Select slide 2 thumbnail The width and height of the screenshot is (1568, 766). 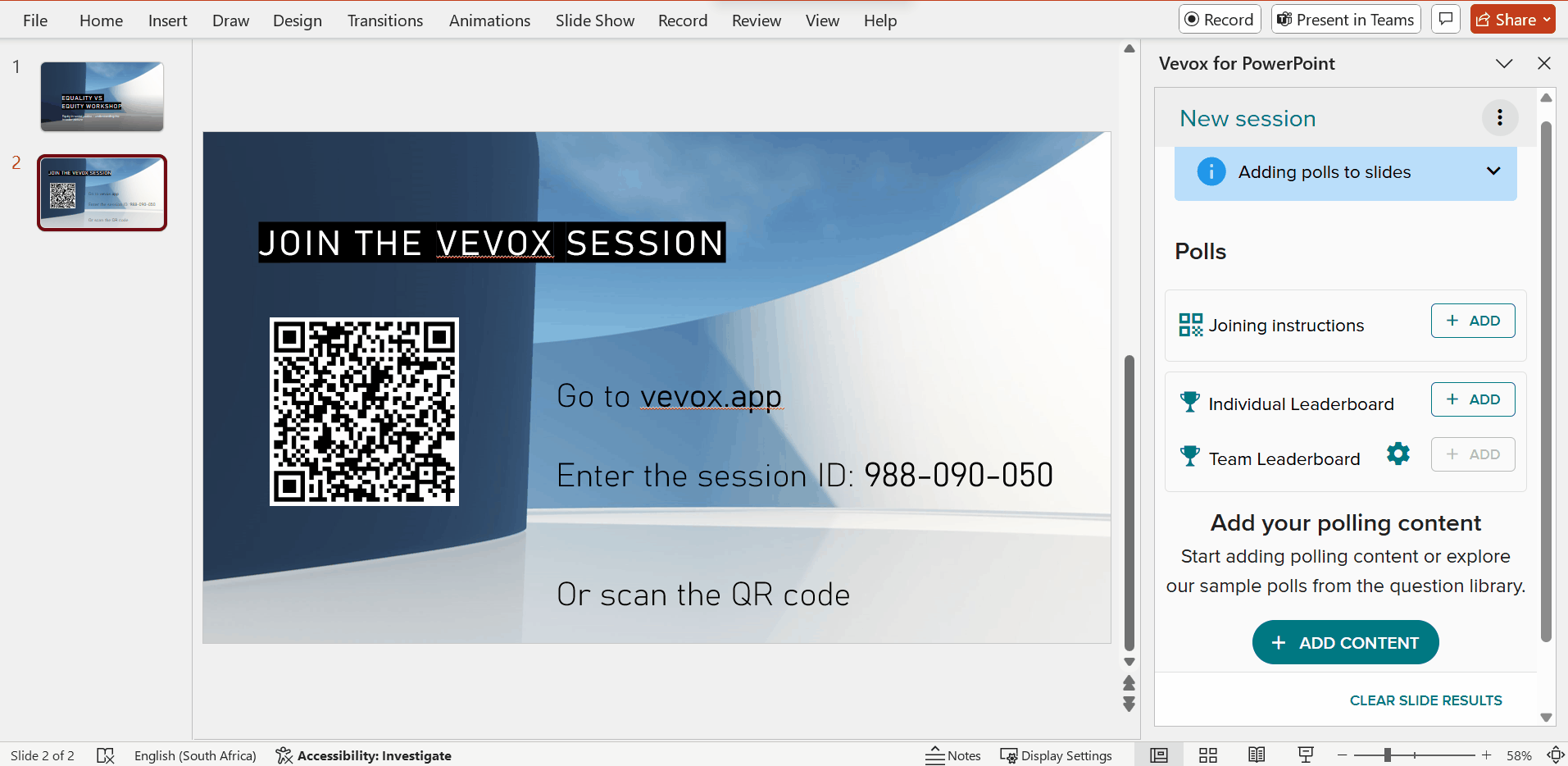(102, 193)
